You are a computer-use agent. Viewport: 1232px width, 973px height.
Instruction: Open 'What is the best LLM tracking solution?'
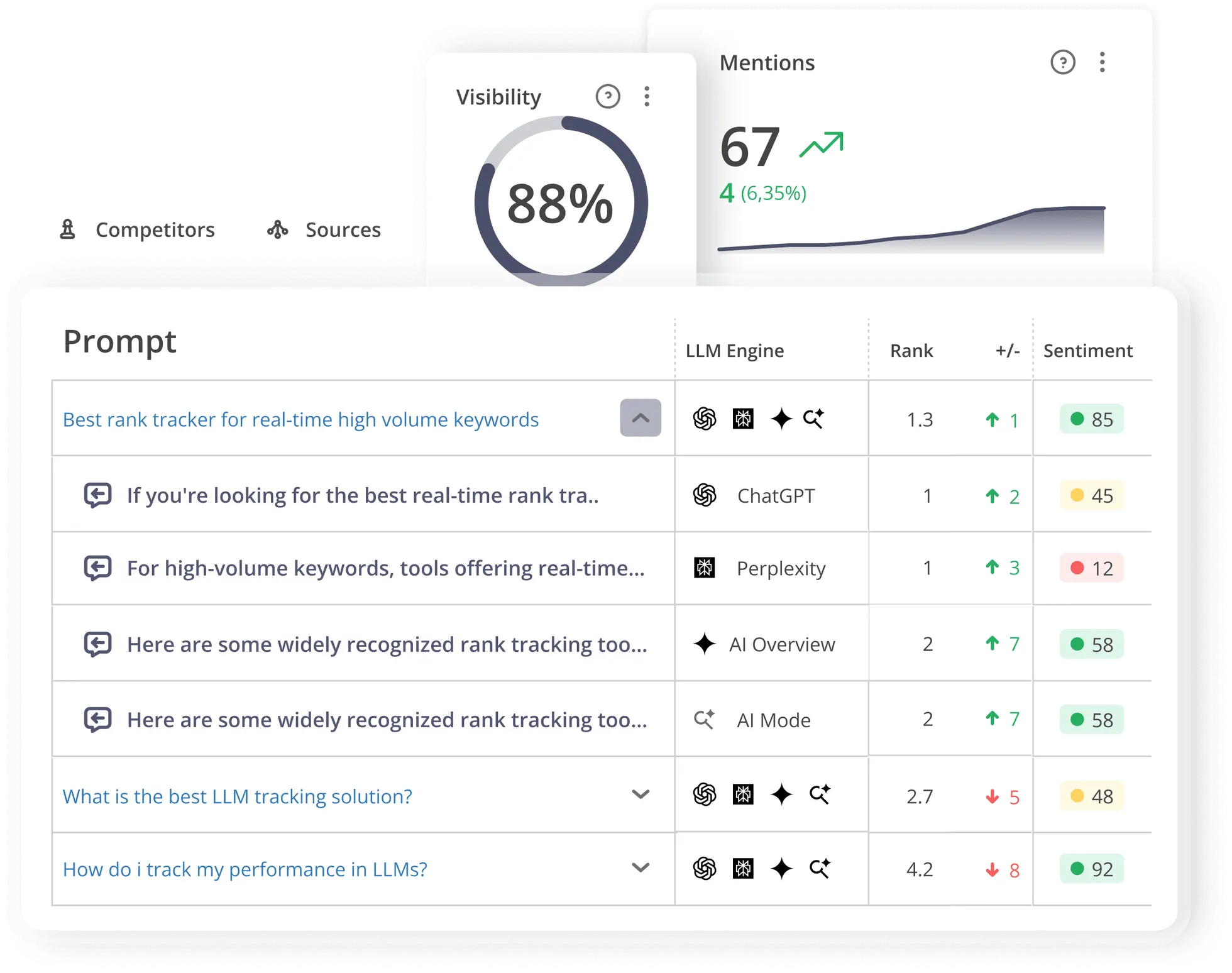pos(237,796)
